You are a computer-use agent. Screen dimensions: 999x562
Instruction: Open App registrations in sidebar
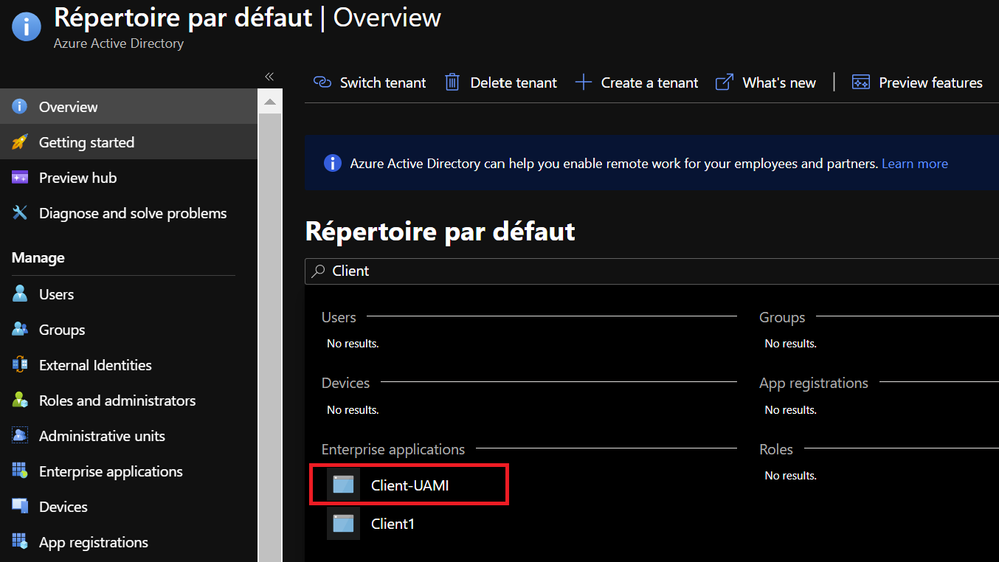coord(129,542)
